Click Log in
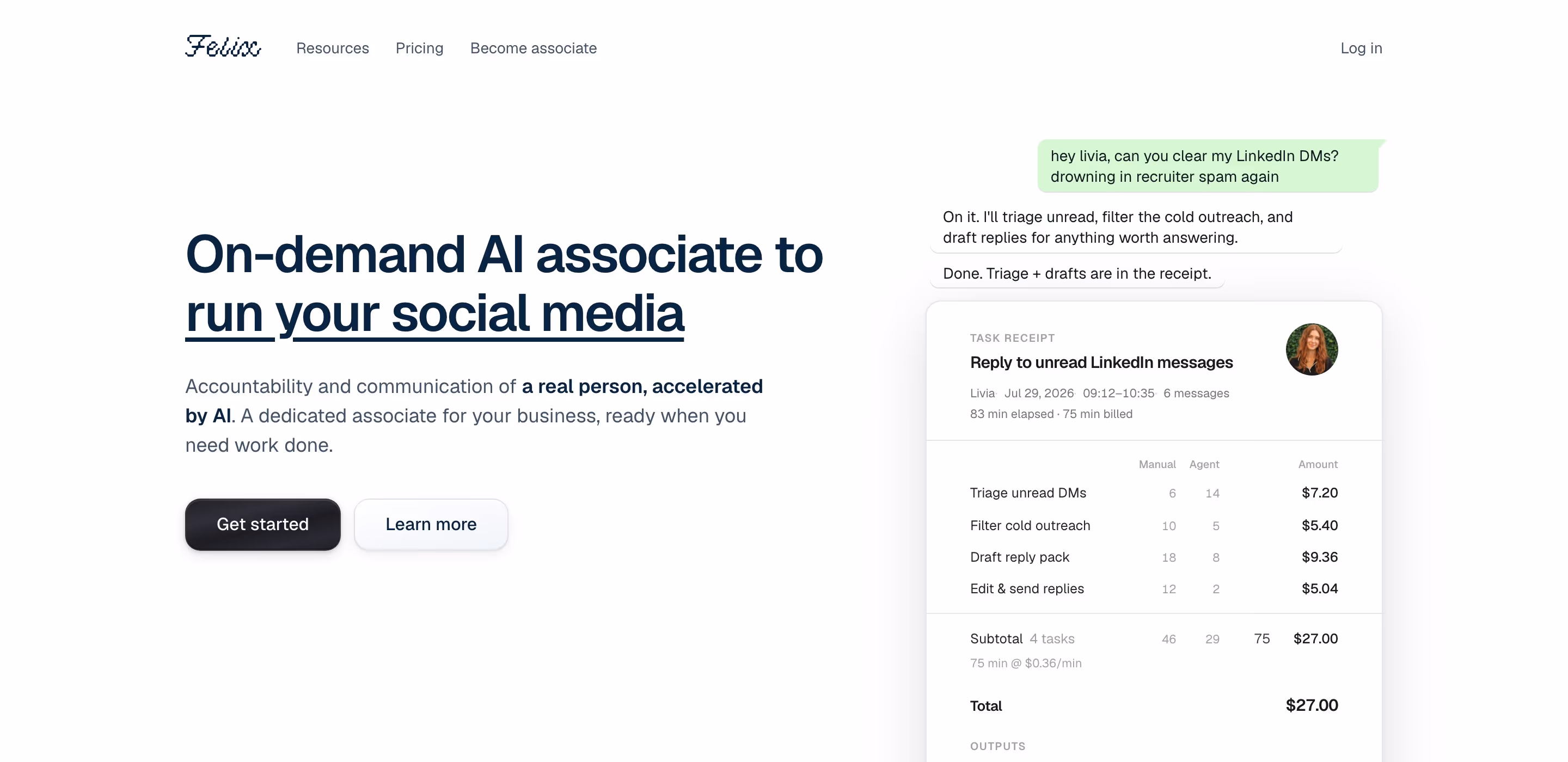Viewport: 1568px width, 762px height. [1361, 48]
